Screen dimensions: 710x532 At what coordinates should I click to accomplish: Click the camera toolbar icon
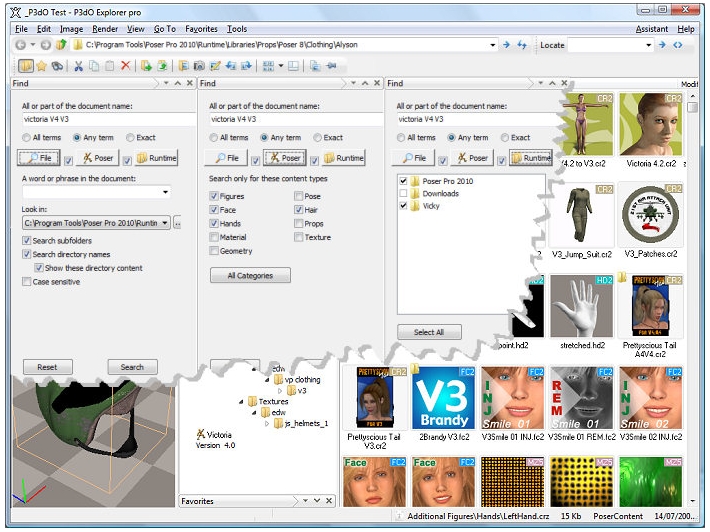[199, 66]
